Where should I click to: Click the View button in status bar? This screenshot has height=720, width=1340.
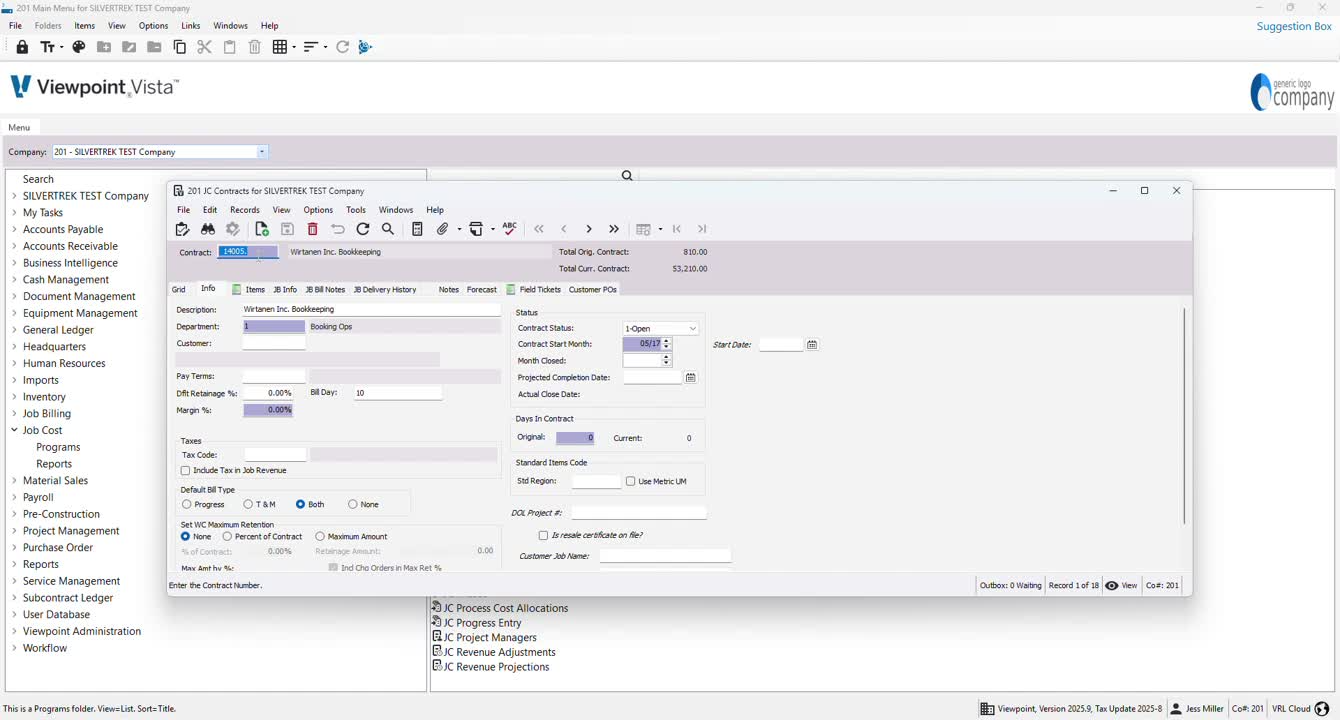point(1121,586)
